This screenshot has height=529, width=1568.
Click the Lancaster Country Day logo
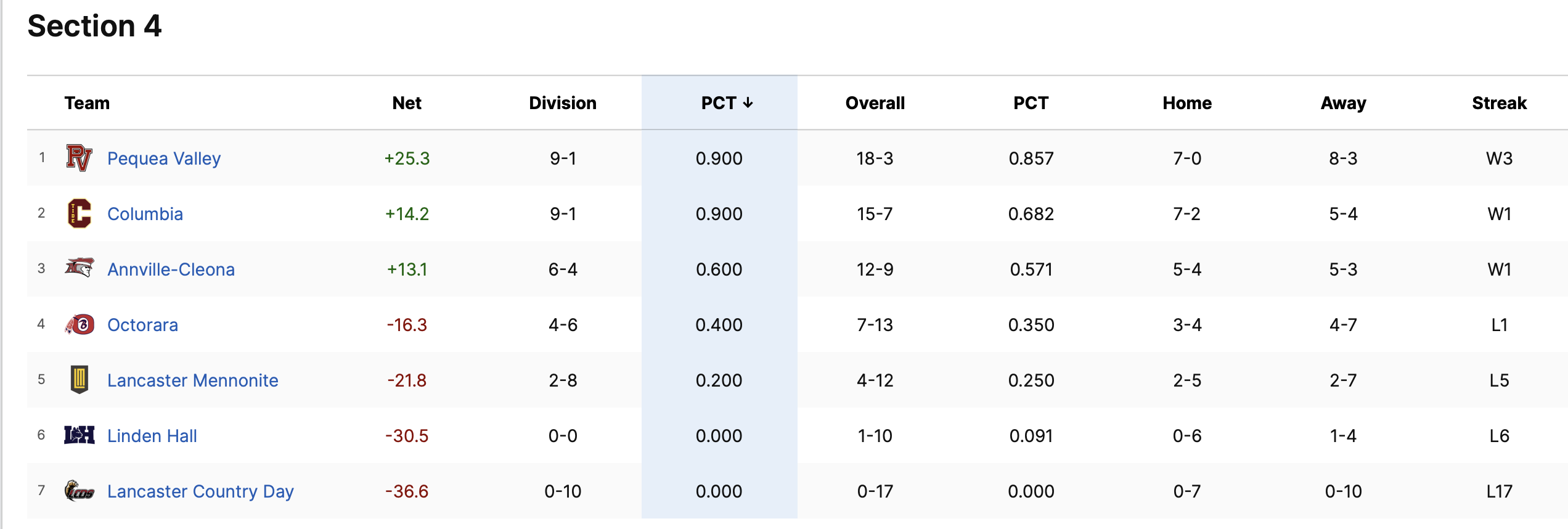(x=79, y=491)
